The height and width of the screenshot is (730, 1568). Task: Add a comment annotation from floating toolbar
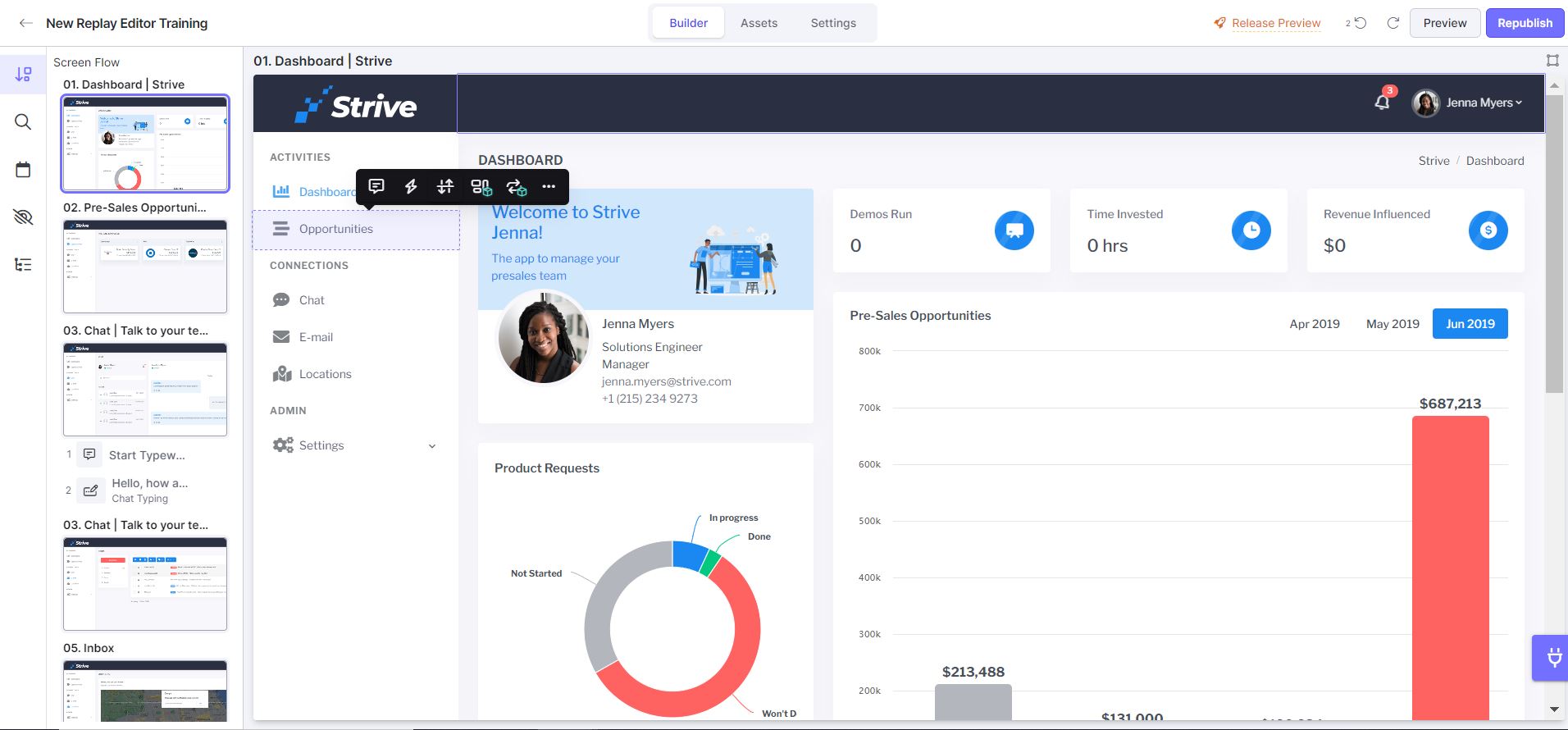[376, 187]
